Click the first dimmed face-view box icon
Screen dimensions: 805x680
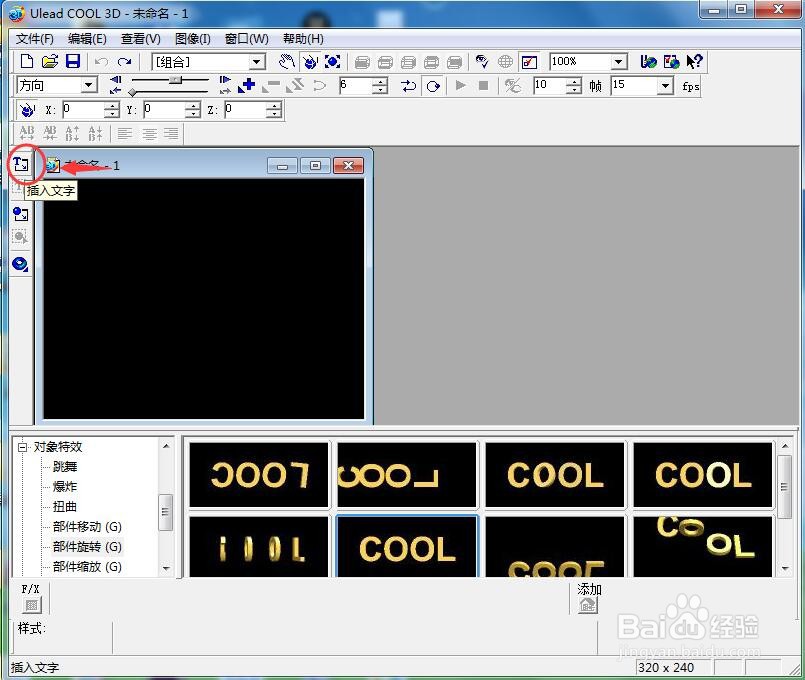point(362,63)
